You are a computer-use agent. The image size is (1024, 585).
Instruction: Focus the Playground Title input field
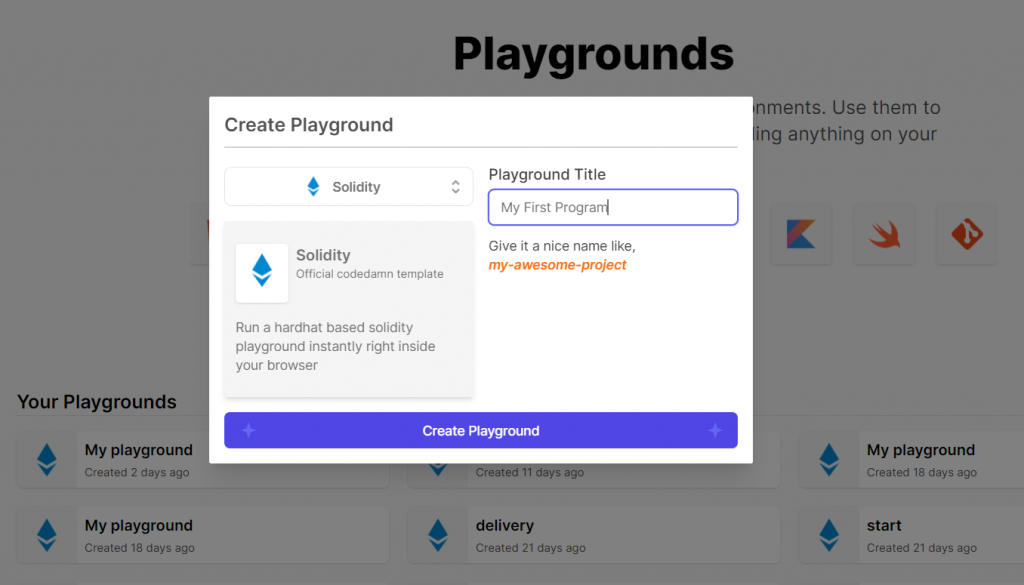click(x=612, y=207)
